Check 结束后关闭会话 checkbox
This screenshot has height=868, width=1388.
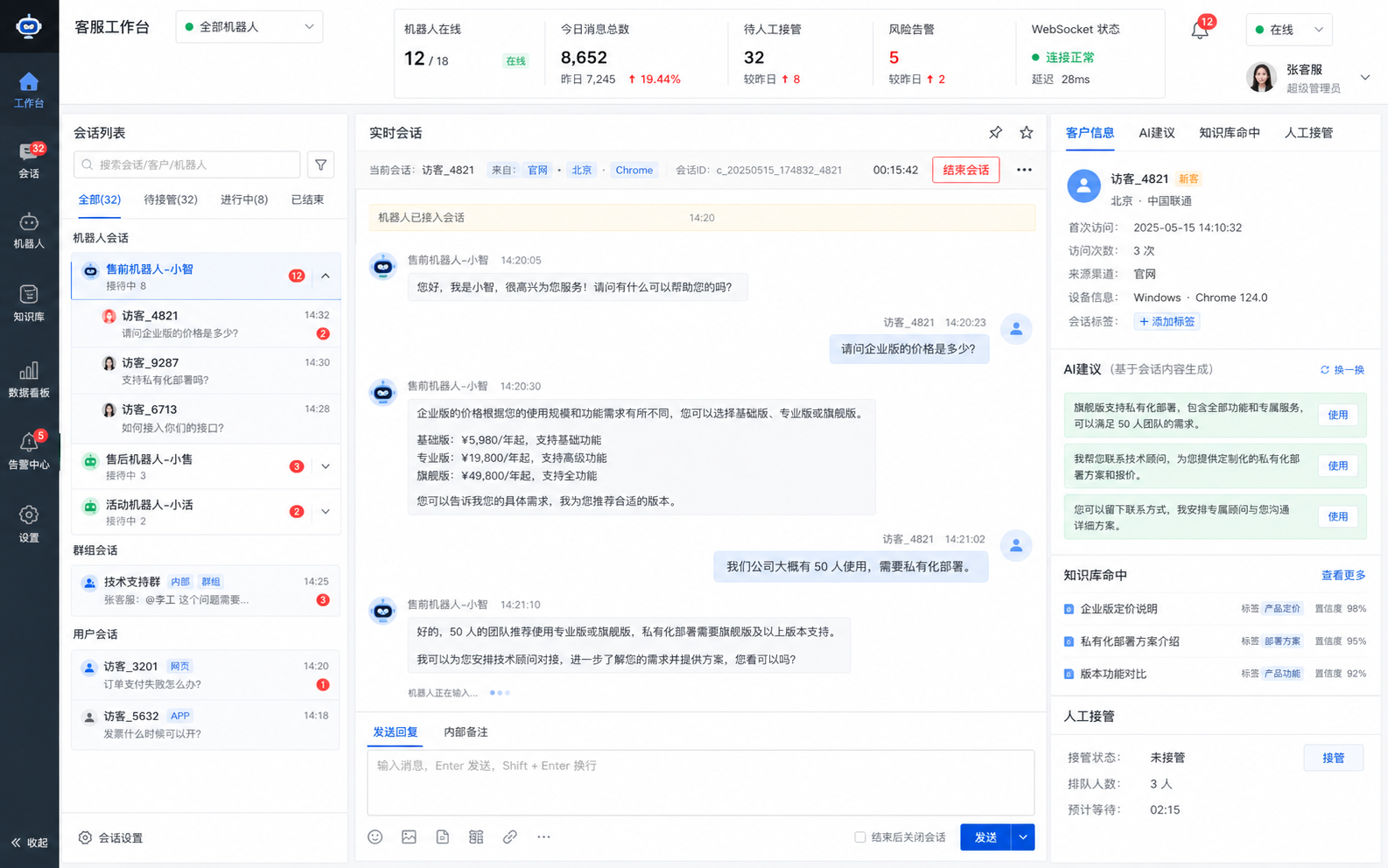click(x=860, y=837)
